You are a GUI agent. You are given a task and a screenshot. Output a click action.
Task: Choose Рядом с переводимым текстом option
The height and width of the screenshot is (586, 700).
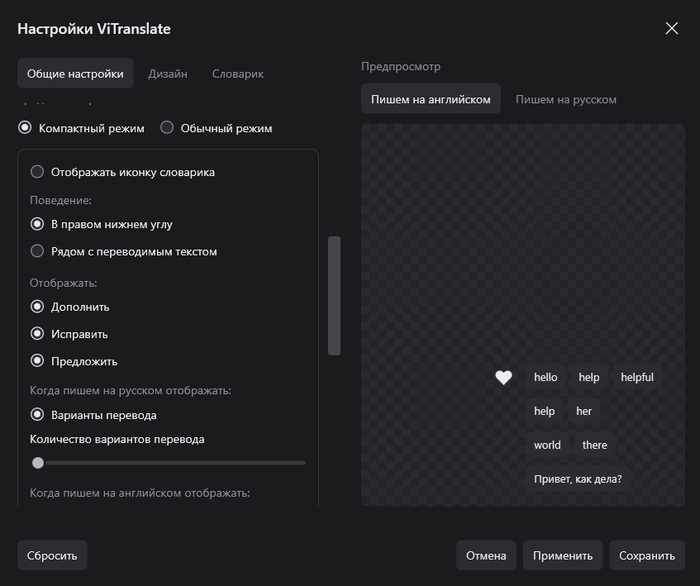click(37, 251)
